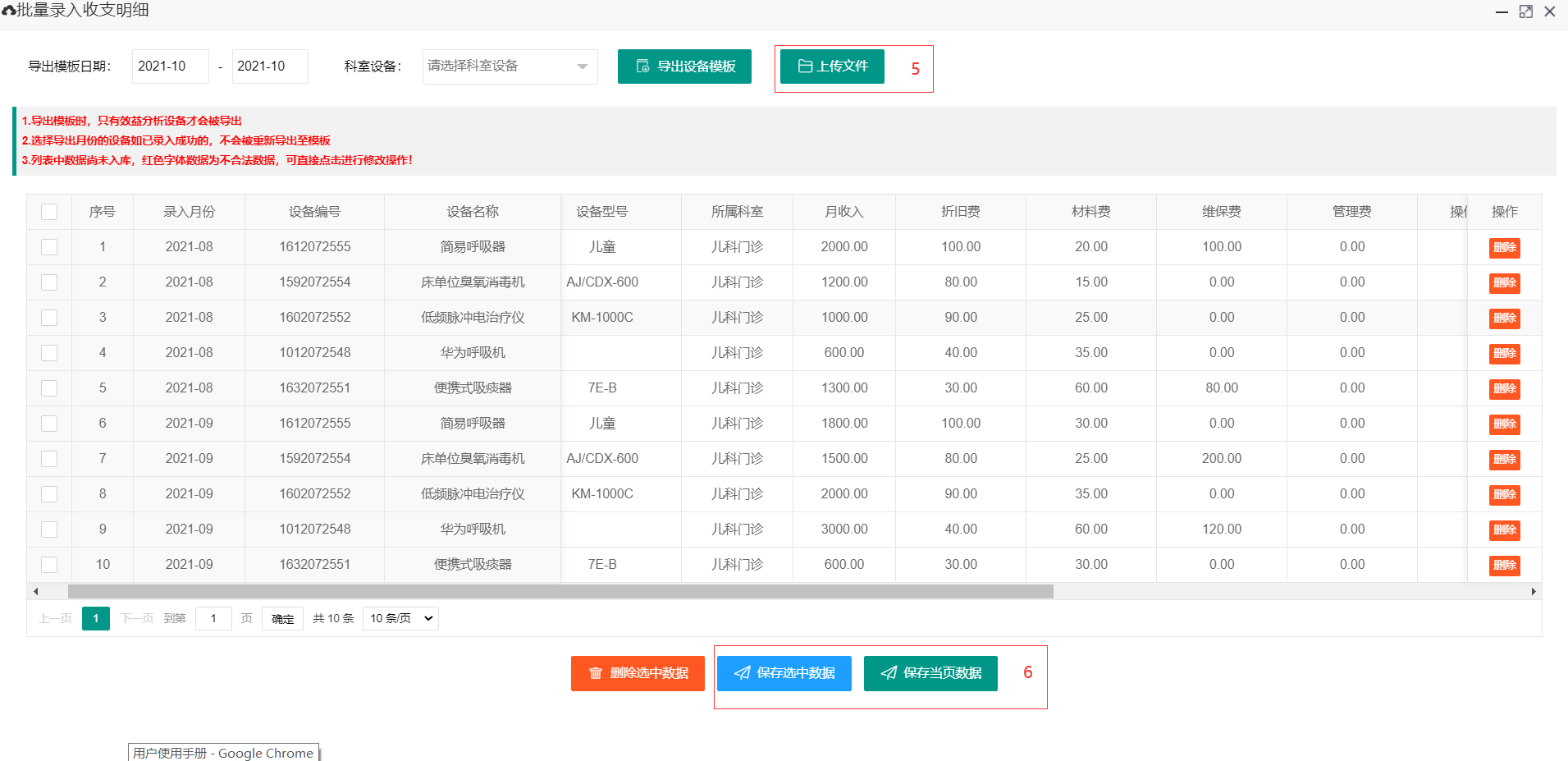1568x761 pixels.
Task: Delete row 3 with 删除 button
Action: pos(1504,319)
